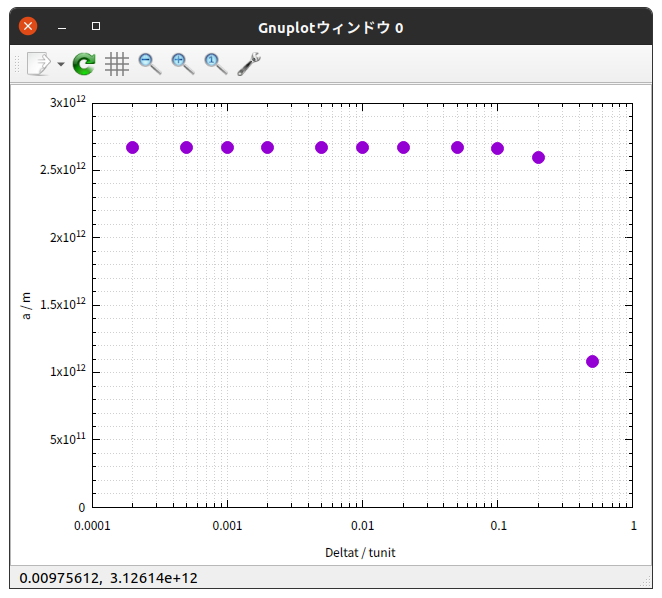The image size is (662, 598).
Task: Close the Gnuplot window
Action: pos(28,26)
